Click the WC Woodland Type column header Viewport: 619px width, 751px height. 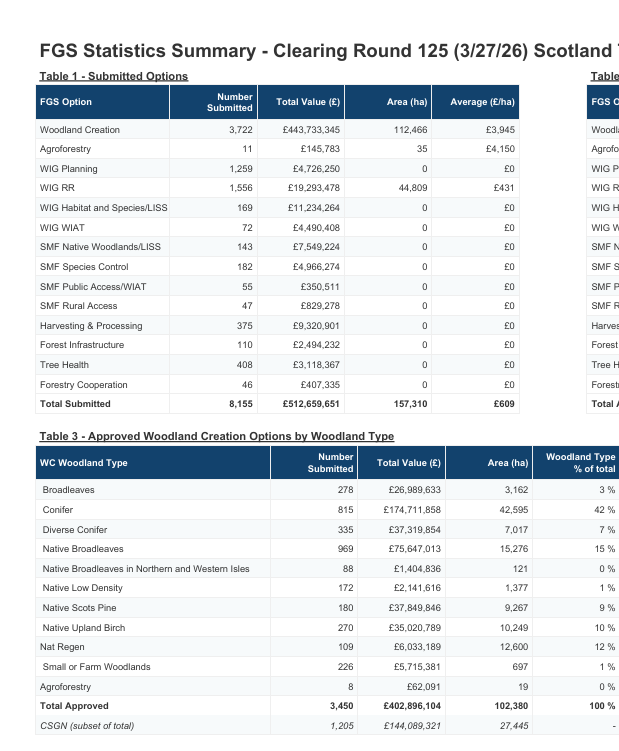(x=84, y=463)
